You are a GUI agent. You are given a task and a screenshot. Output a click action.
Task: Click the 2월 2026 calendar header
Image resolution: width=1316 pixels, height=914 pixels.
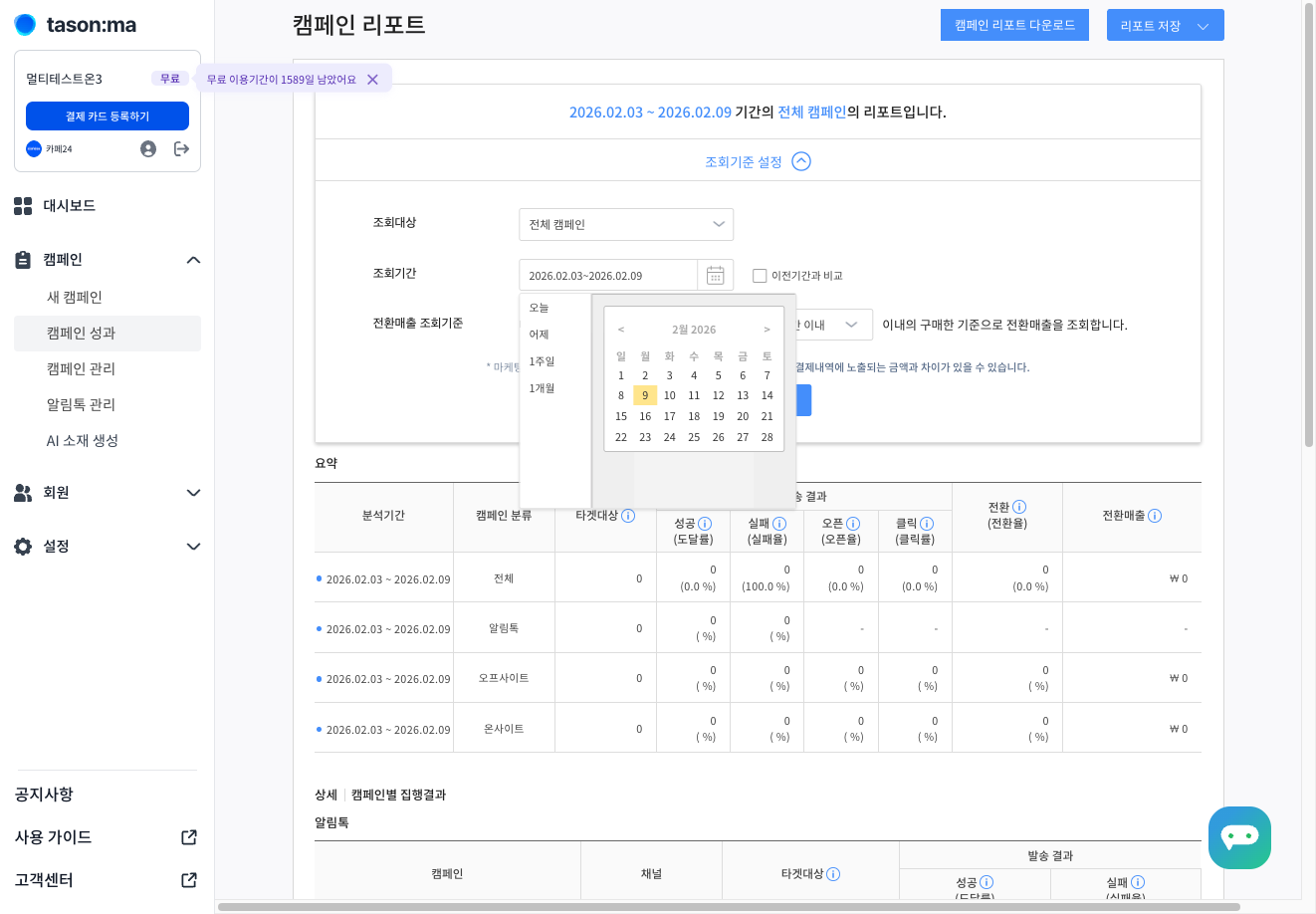[x=694, y=330]
